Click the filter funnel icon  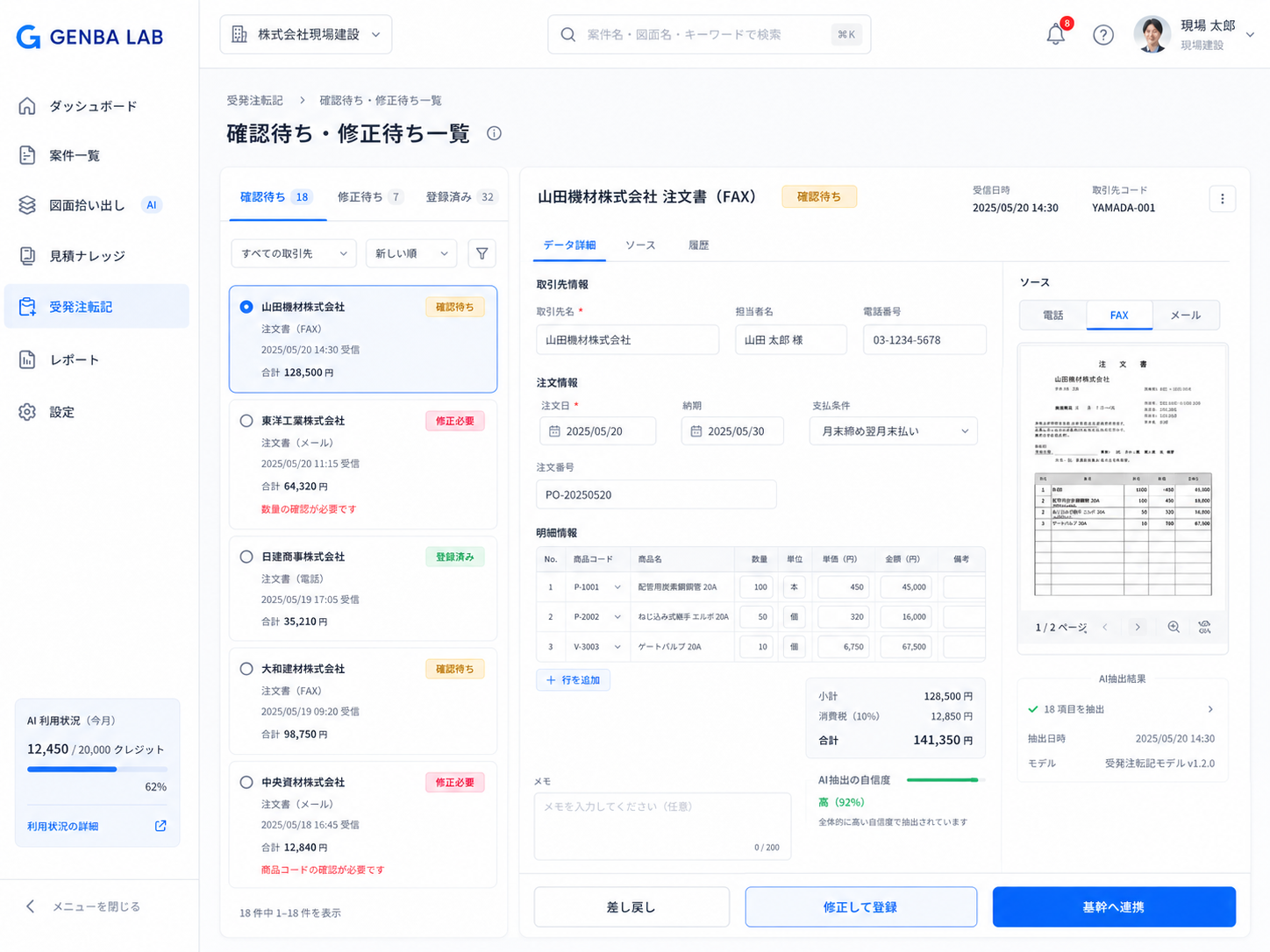point(482,253)
